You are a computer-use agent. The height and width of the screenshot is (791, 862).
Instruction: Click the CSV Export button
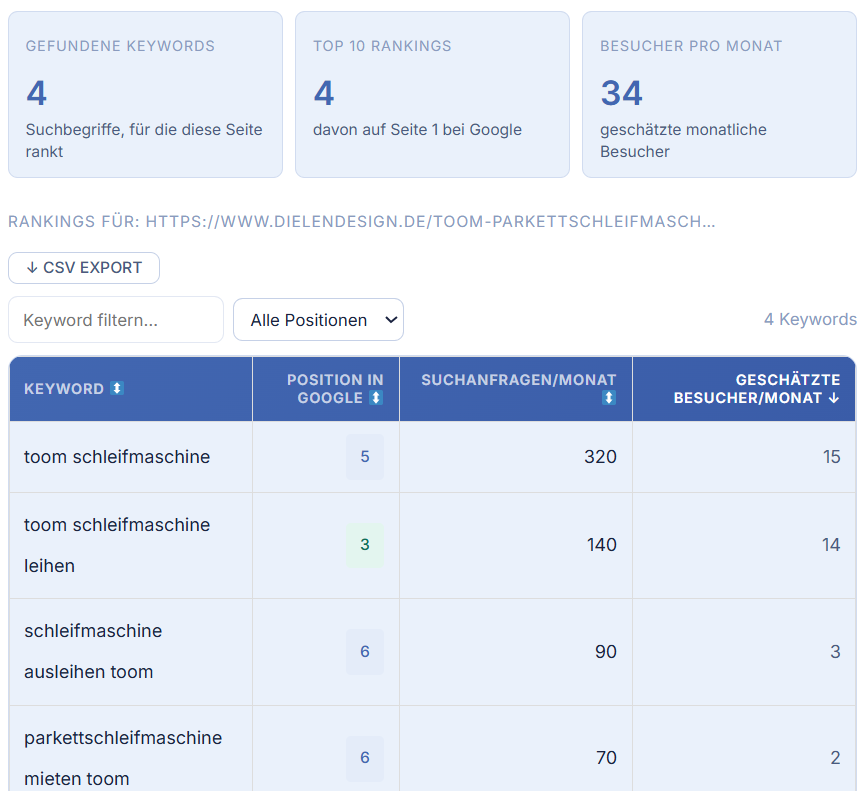84,268
